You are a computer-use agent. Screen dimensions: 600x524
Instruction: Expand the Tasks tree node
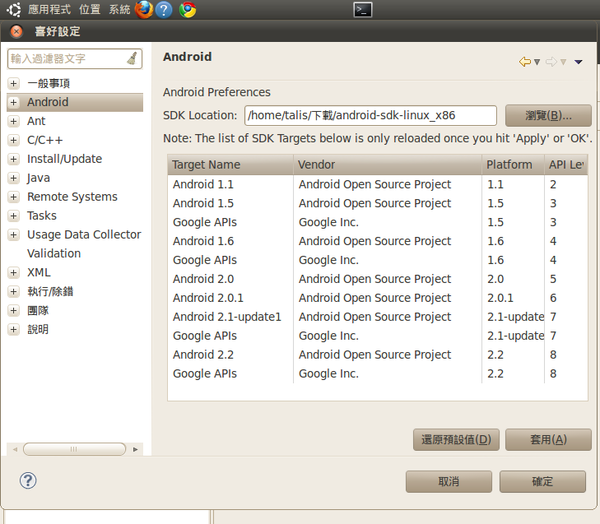click(13, 216)
